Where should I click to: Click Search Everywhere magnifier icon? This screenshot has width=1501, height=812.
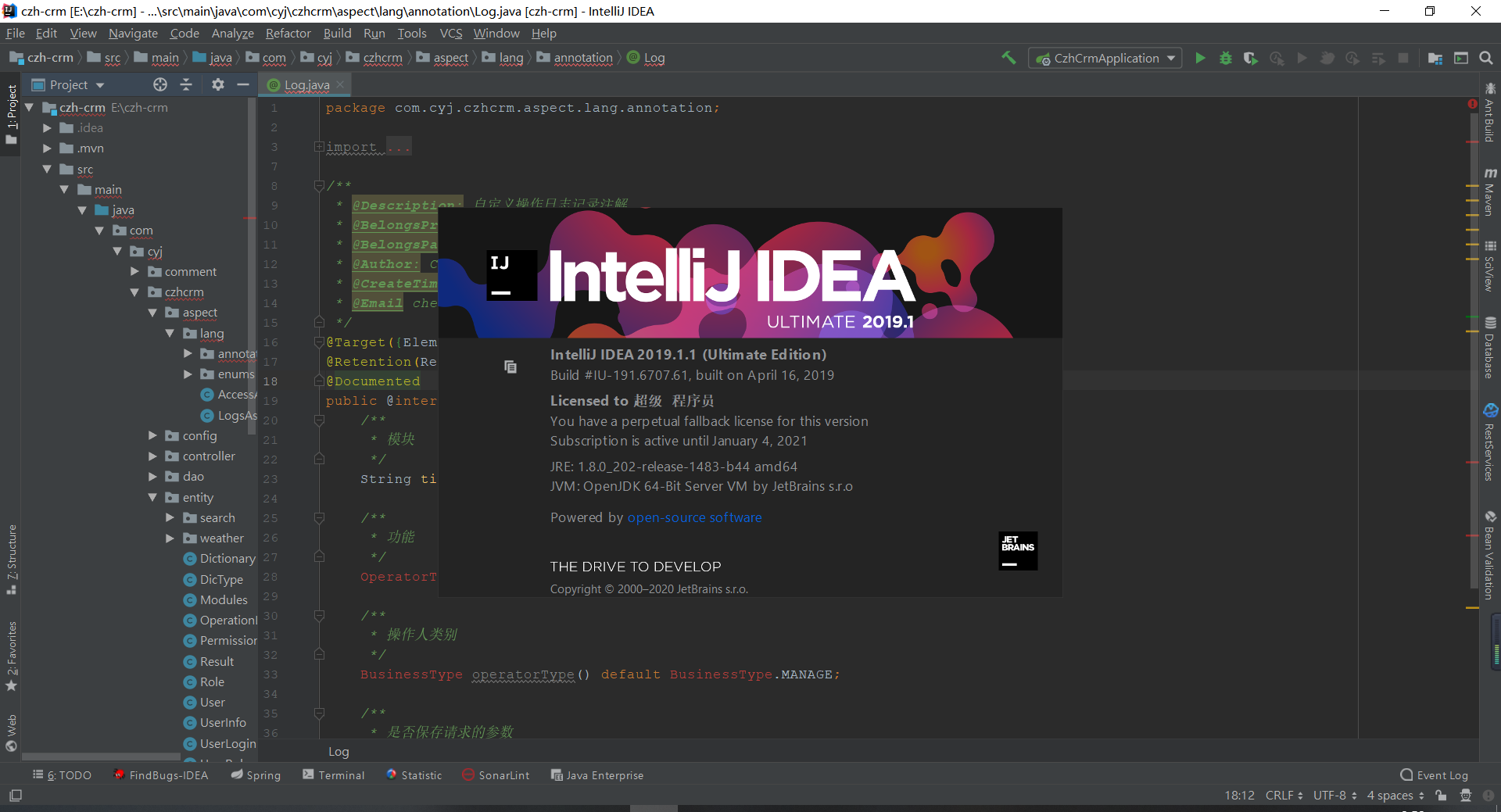pyautogui.click(x=1486, y=58)
